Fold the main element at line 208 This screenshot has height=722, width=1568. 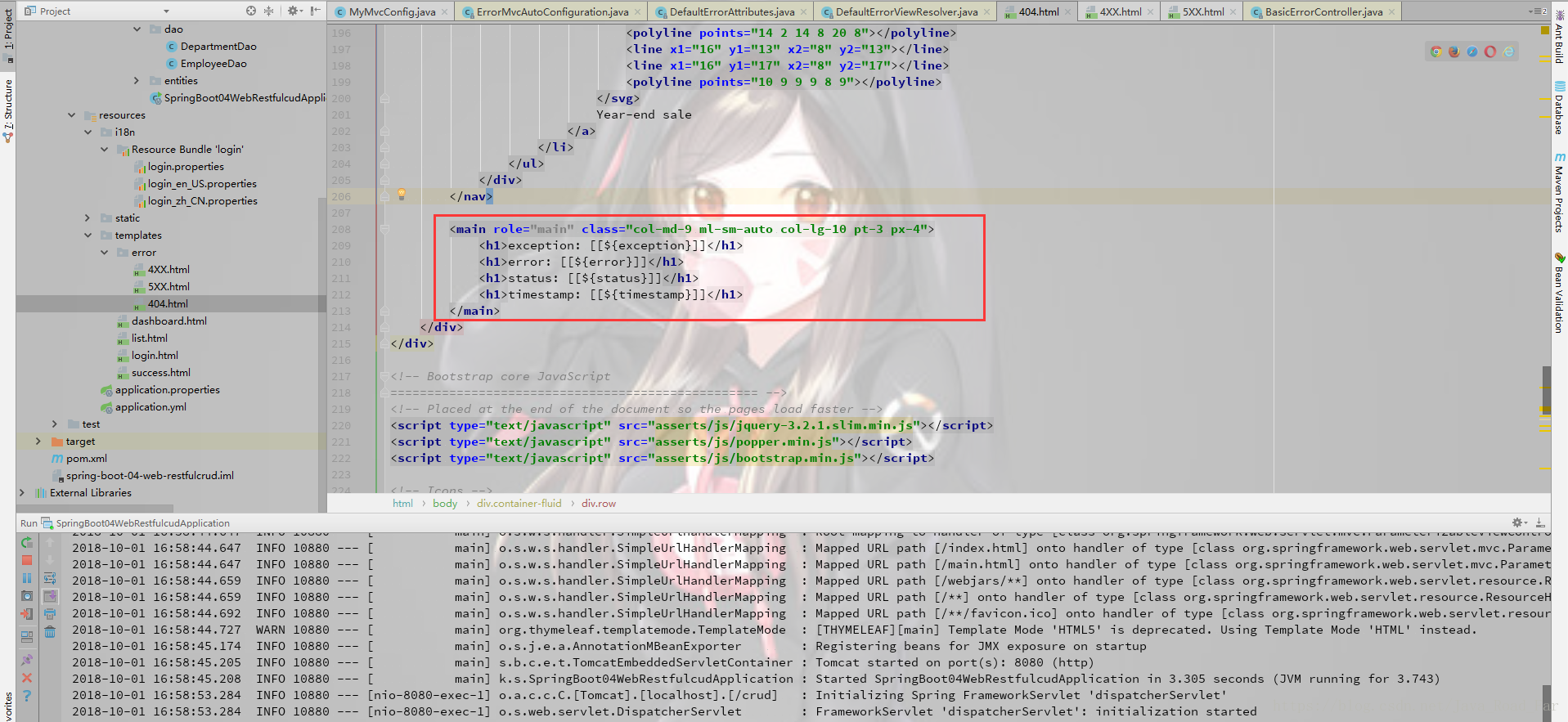point(384,229)
